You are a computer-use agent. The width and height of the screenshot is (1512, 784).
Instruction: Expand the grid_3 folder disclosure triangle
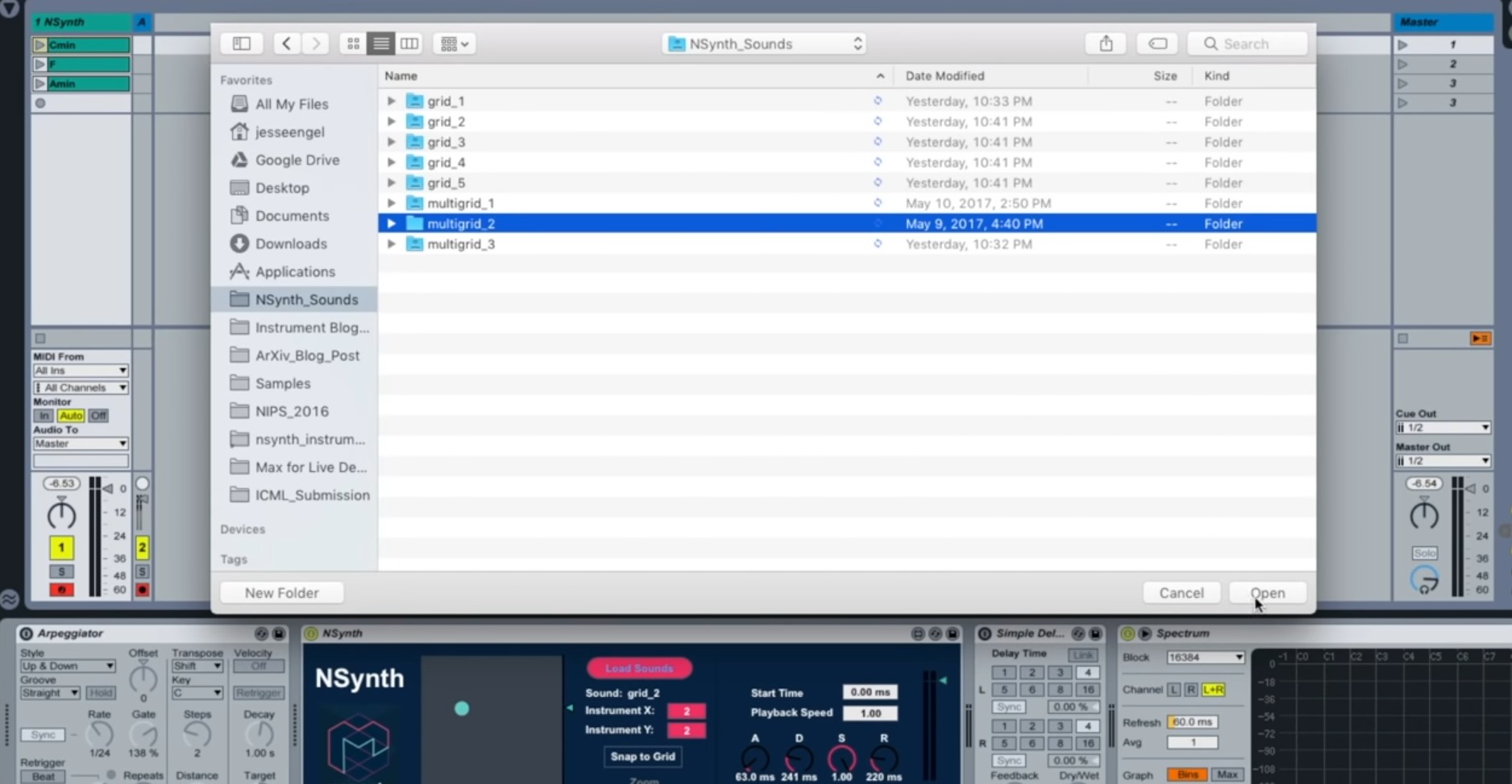coord(391,142)
